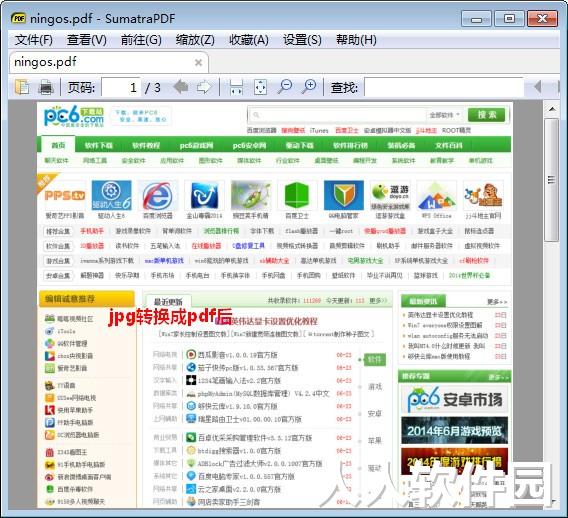Click the Internet Explorer style browser icon
The width and height of the screenshot is (568, 518).
click(158, 196)
